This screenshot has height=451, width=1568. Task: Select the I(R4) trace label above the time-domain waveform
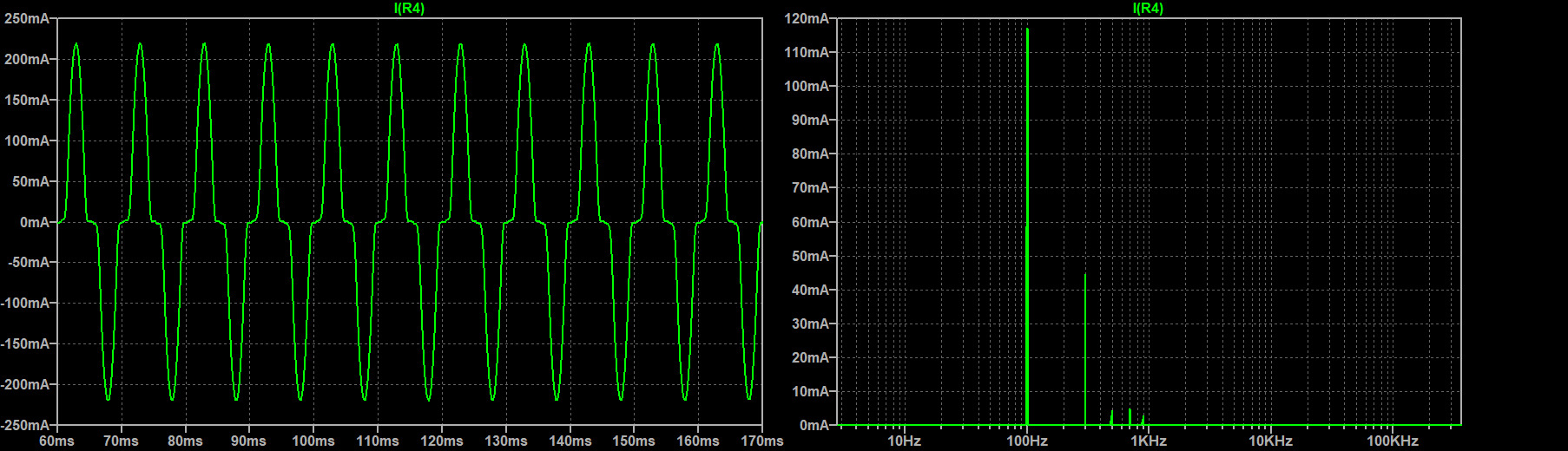(409, 8)
